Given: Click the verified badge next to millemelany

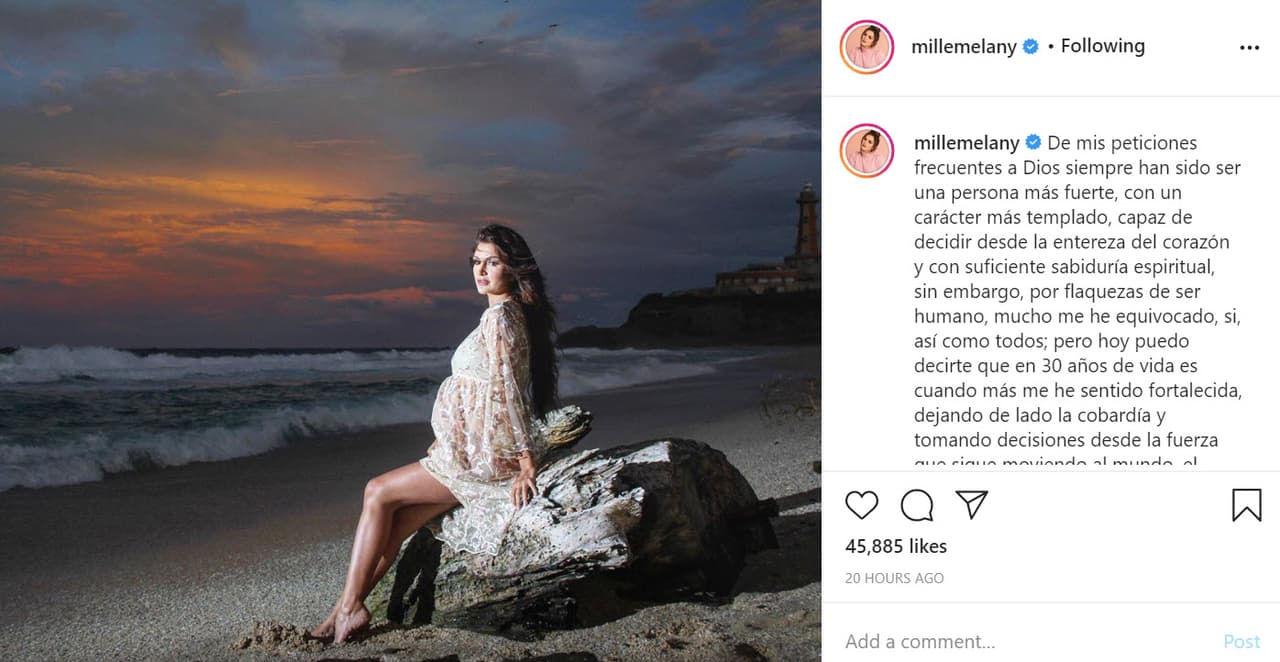Looking at the screenshot, I should (x=1030, y=46).
